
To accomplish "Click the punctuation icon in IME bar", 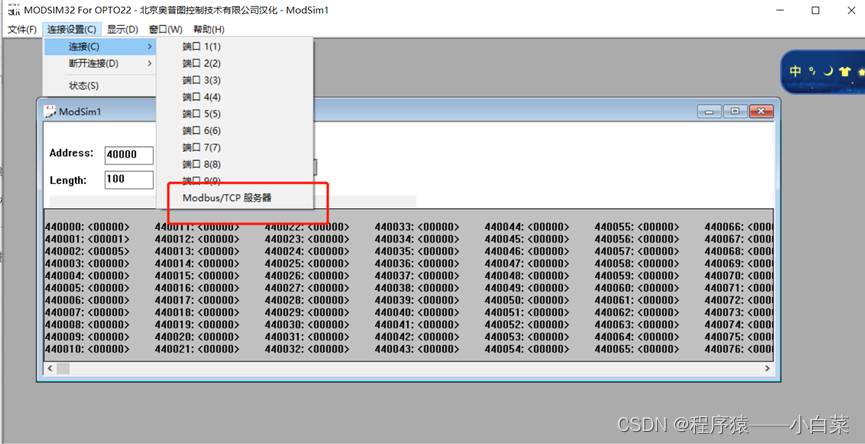I will coord(812,70).
